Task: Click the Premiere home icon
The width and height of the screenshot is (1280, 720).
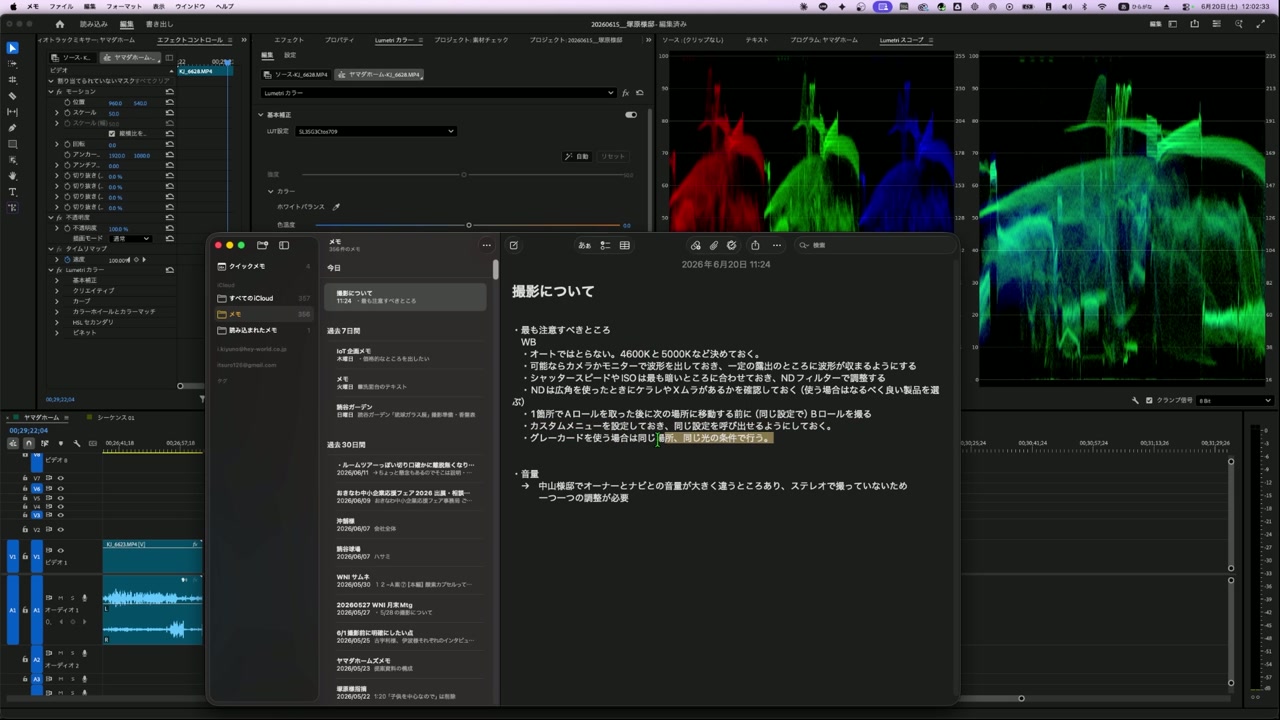Action: click(x=59, y=24)
